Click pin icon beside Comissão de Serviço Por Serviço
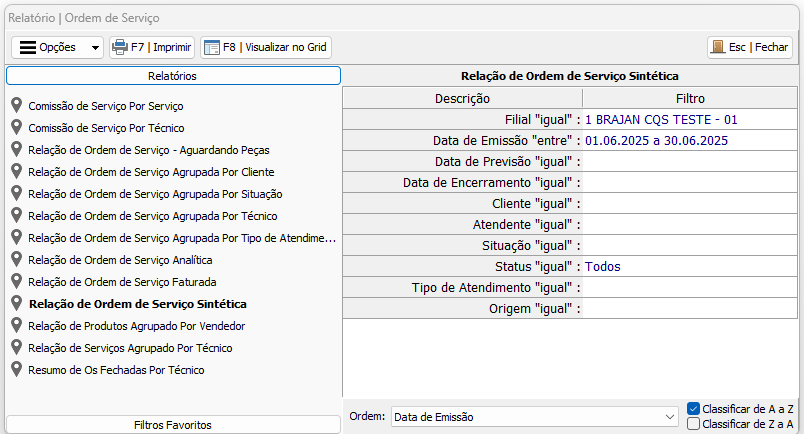 (x=17, y=105)
